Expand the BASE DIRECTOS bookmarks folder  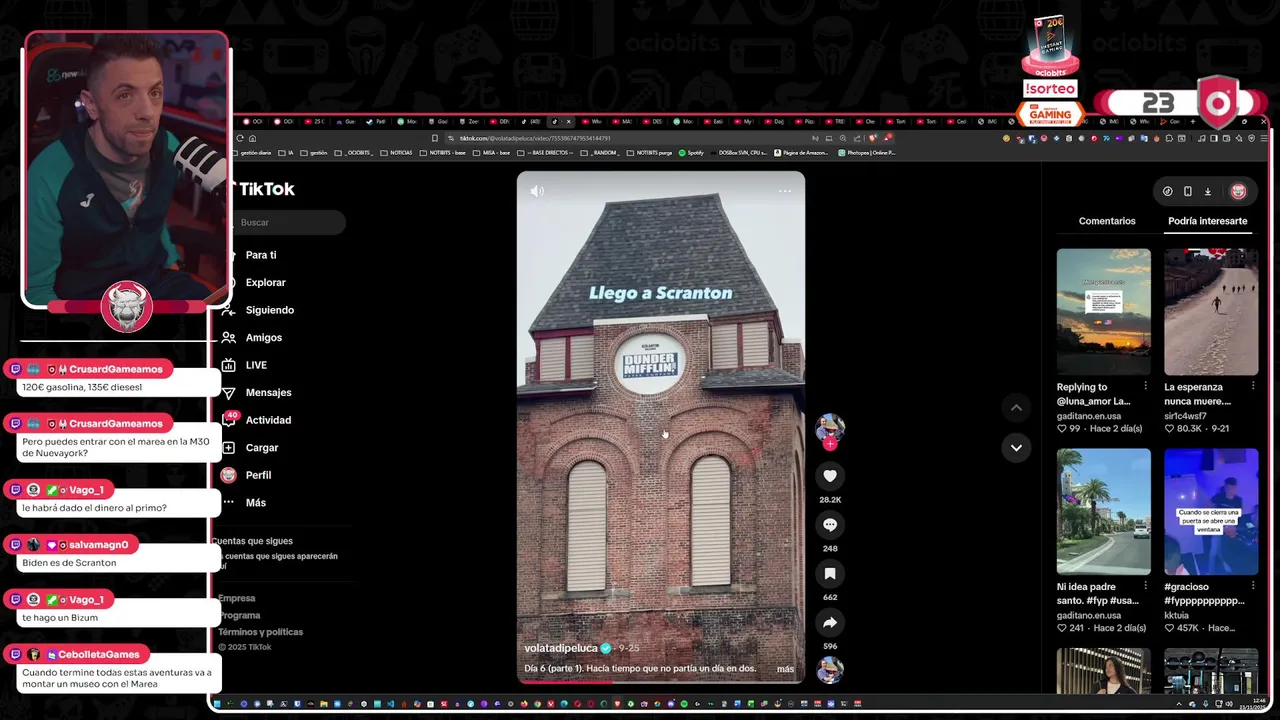tap(546, 153)
